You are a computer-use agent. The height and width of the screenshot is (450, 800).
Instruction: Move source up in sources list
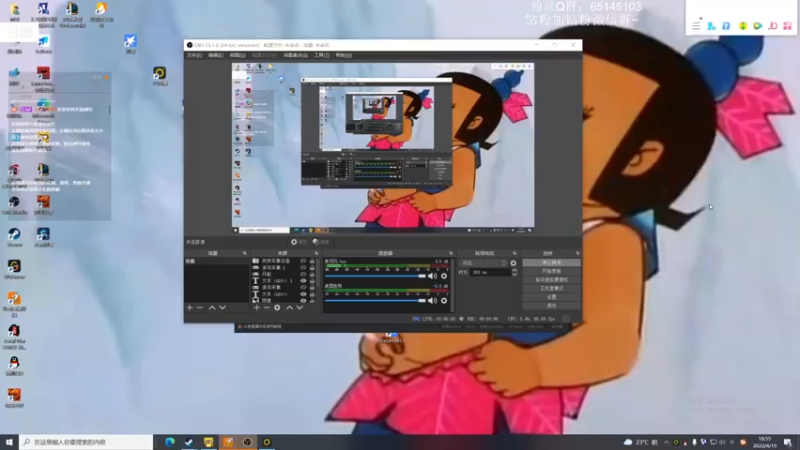point(289,308)
